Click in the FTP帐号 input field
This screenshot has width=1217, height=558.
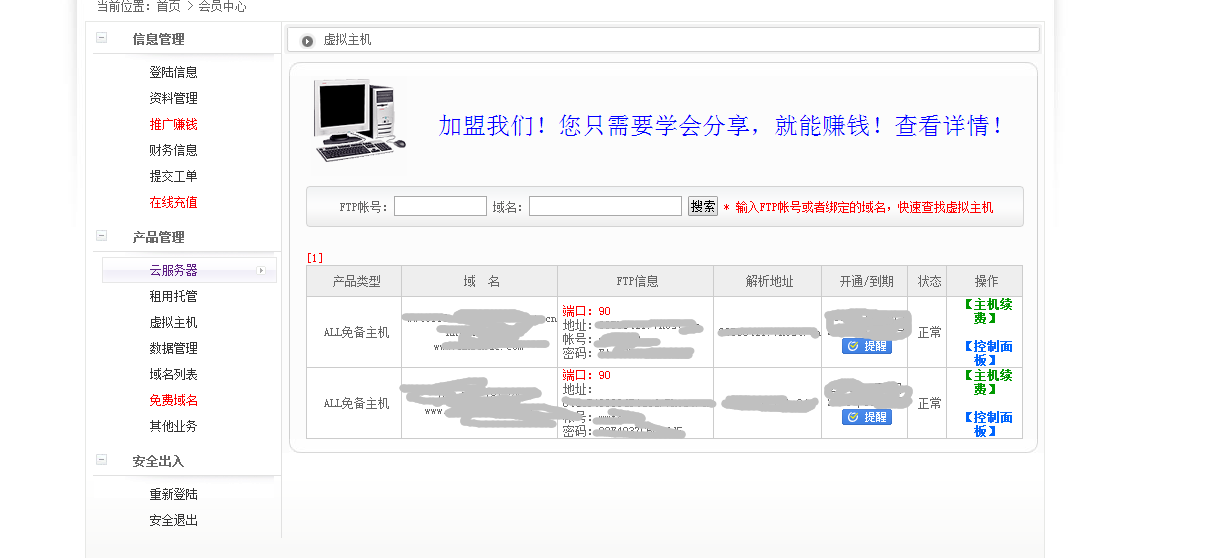pos(440,206)
